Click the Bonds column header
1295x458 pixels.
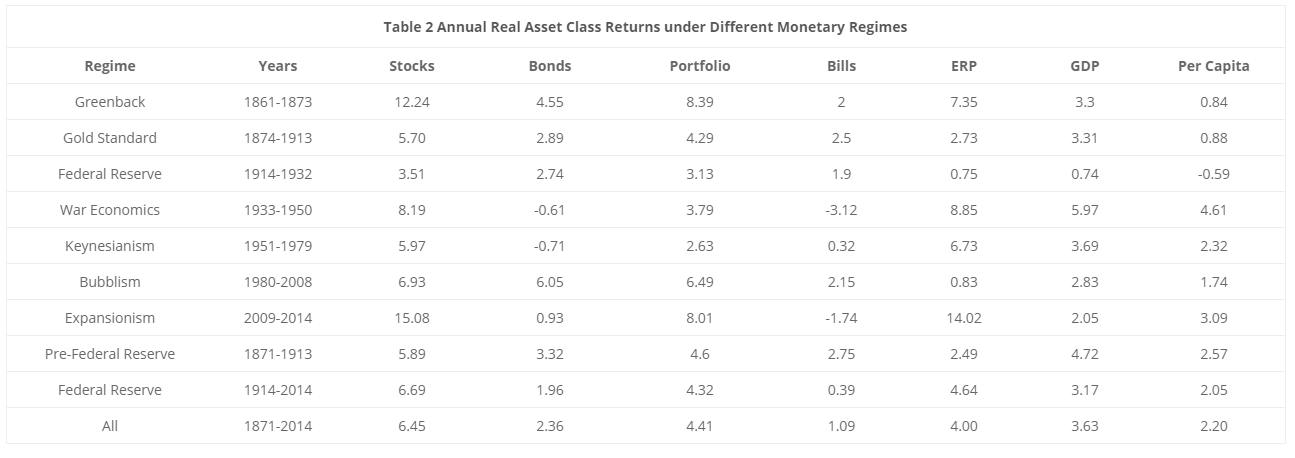549,66
